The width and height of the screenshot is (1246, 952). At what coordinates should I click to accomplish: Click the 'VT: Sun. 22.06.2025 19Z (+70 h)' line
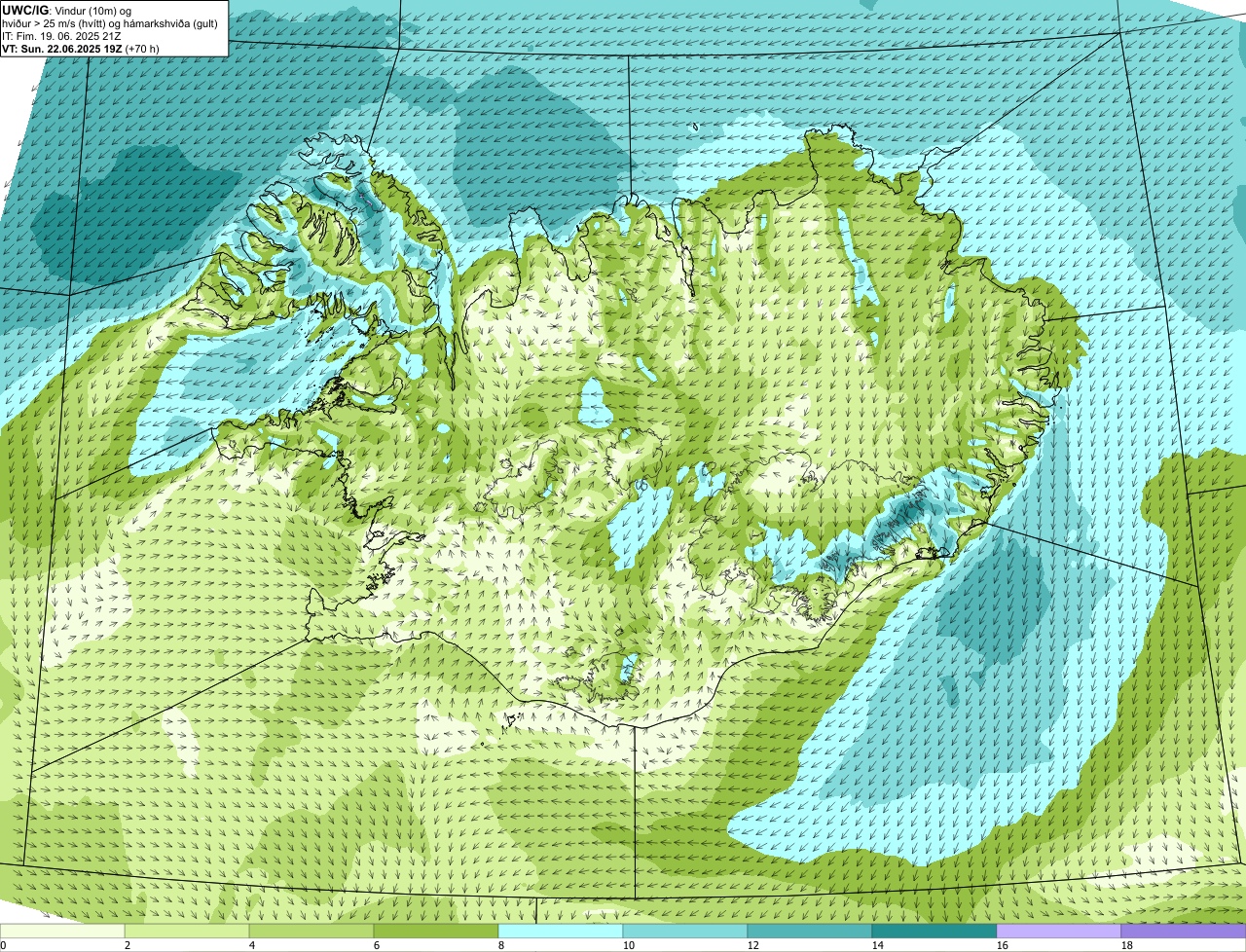coord(81,48)
